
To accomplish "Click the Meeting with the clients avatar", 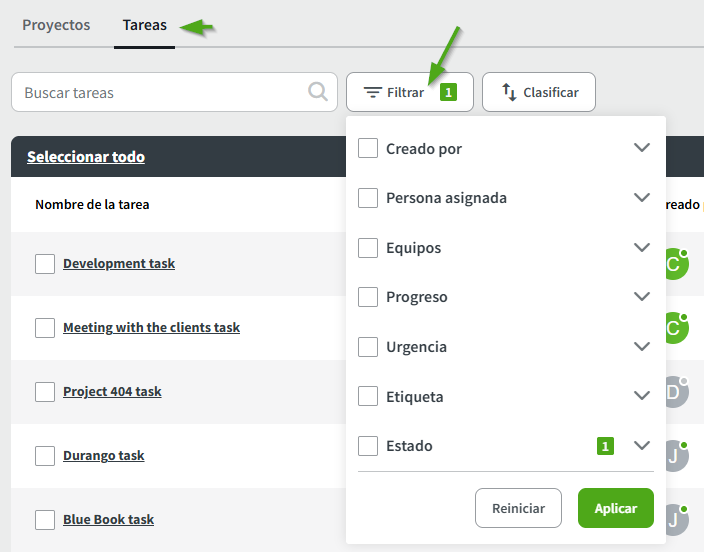I will click(x=675, y=328).
